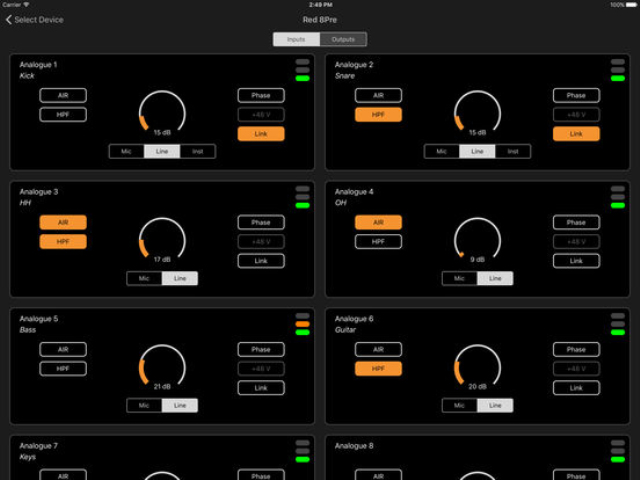Click the Analogue 5 level meter
The height and width of the screenshot is (480, 640).
click(302, 324)
